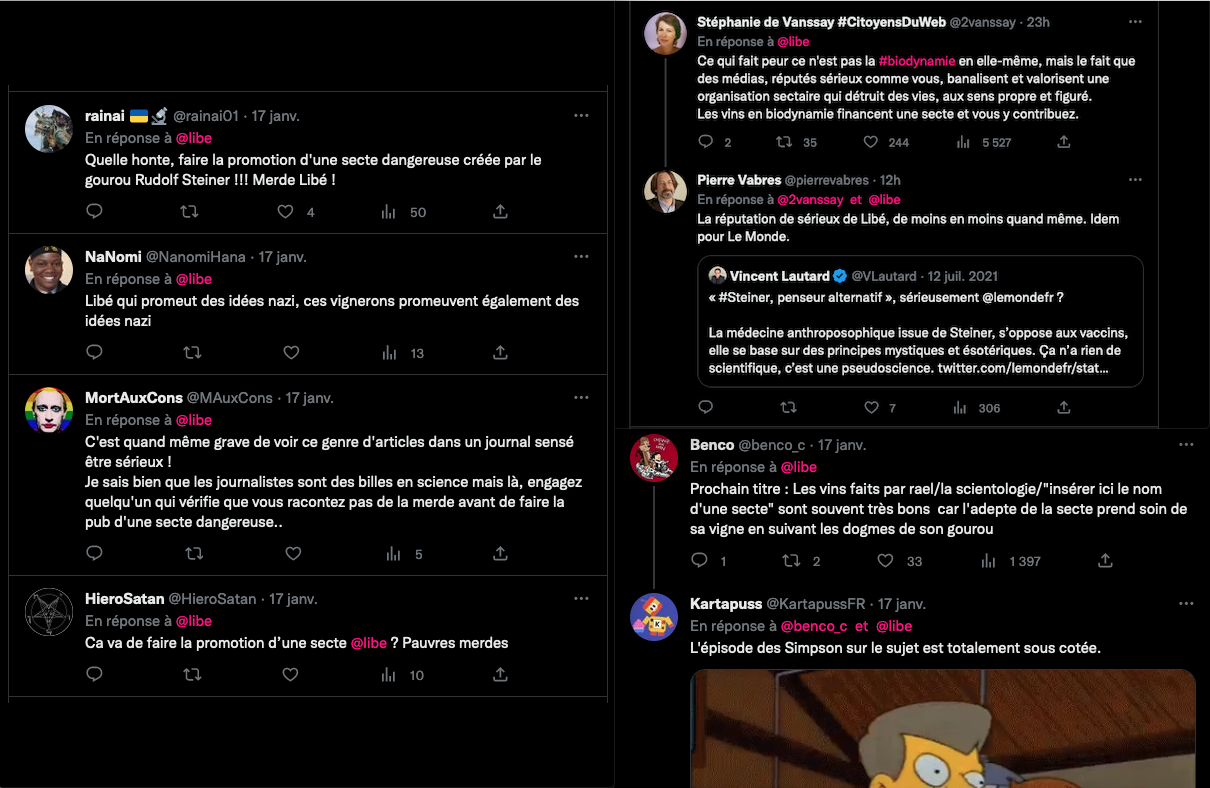This screenshot has width=1210, height=788.
Task: Open MortAuxCons's profile picture
Action: [49, 411]
